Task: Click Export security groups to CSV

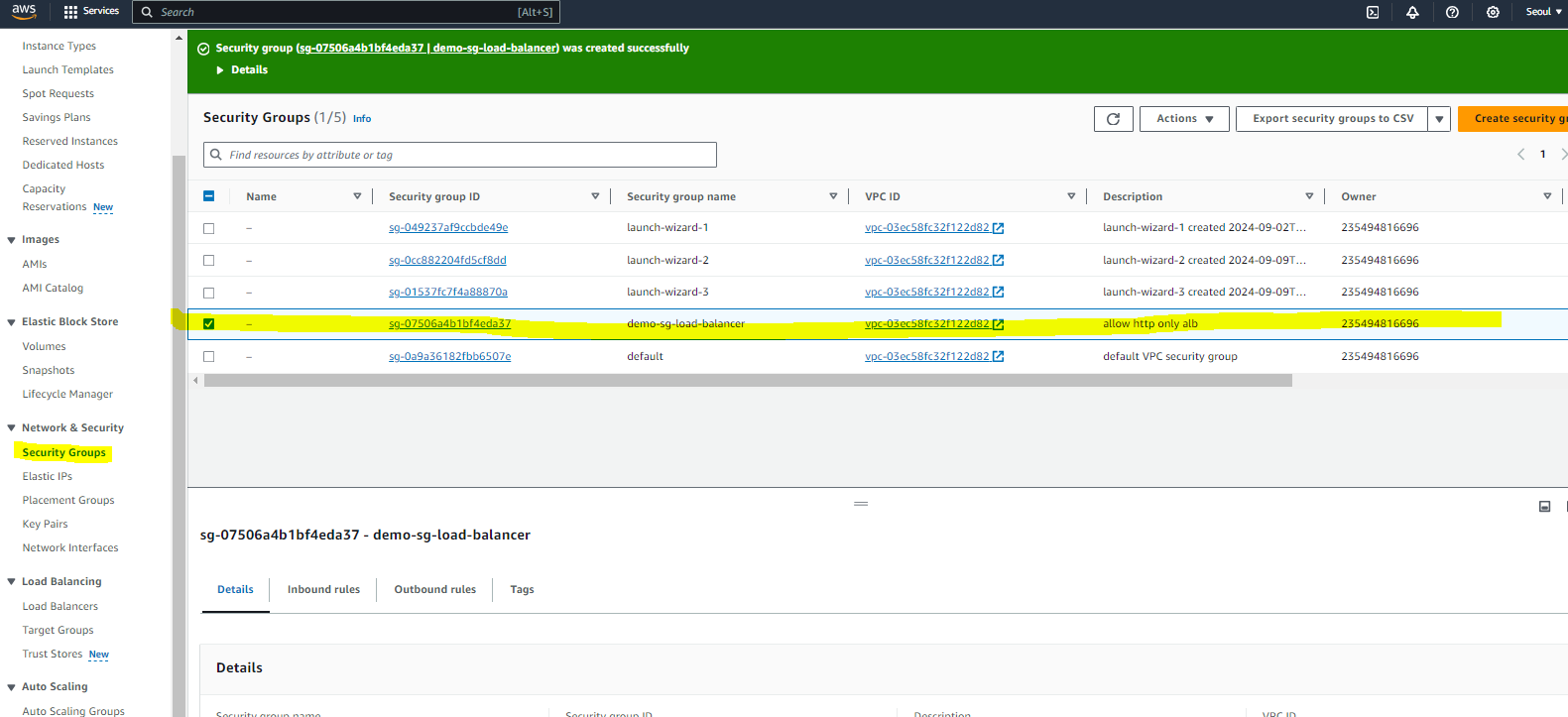Action: tap(1332, 119)
